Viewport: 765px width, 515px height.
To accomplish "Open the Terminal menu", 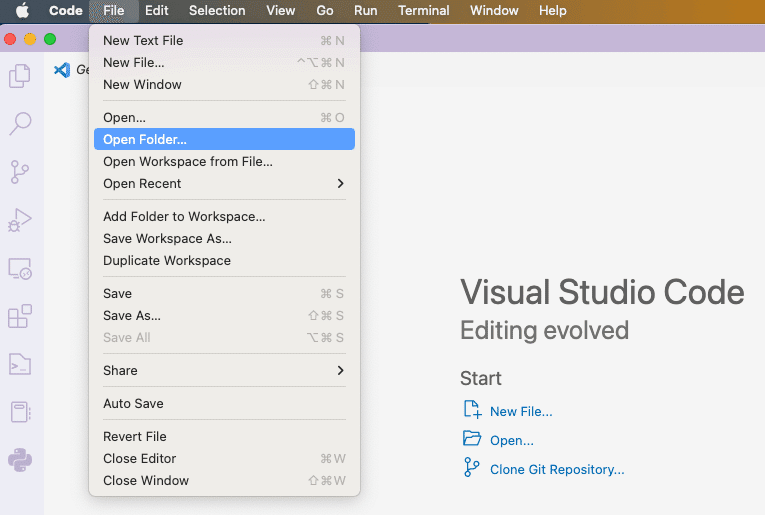I will [x=423, y=11].
